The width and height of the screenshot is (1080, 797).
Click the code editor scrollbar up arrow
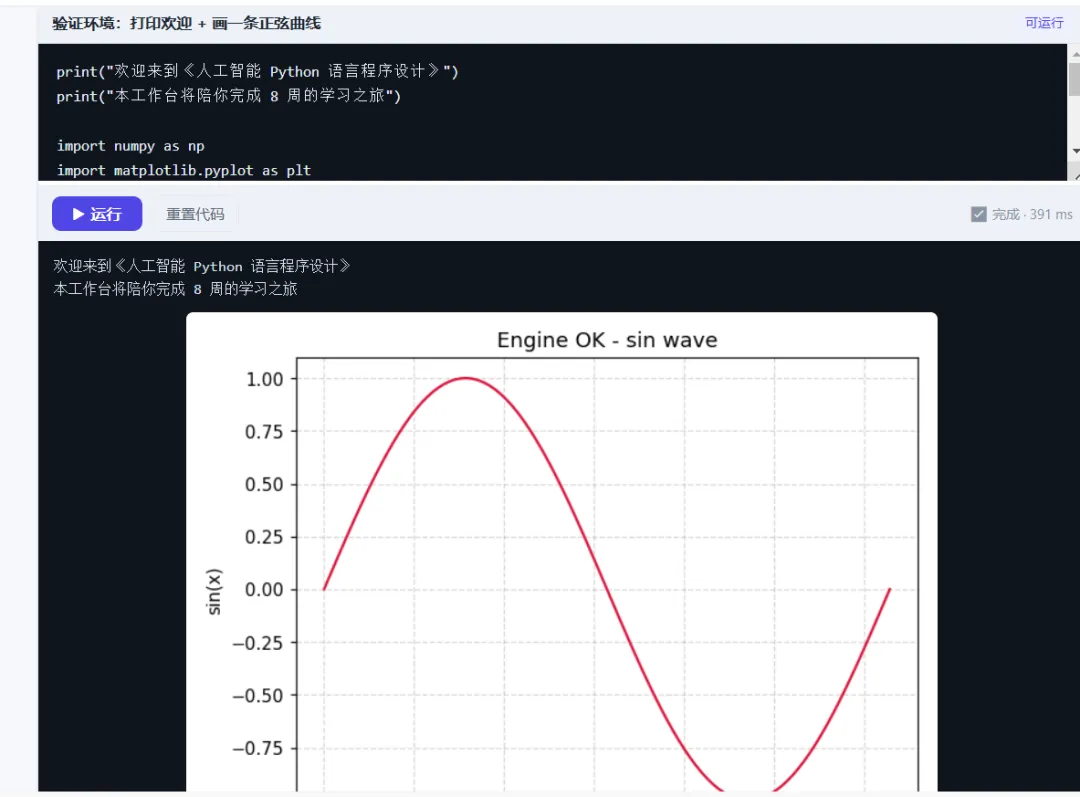1074,53
